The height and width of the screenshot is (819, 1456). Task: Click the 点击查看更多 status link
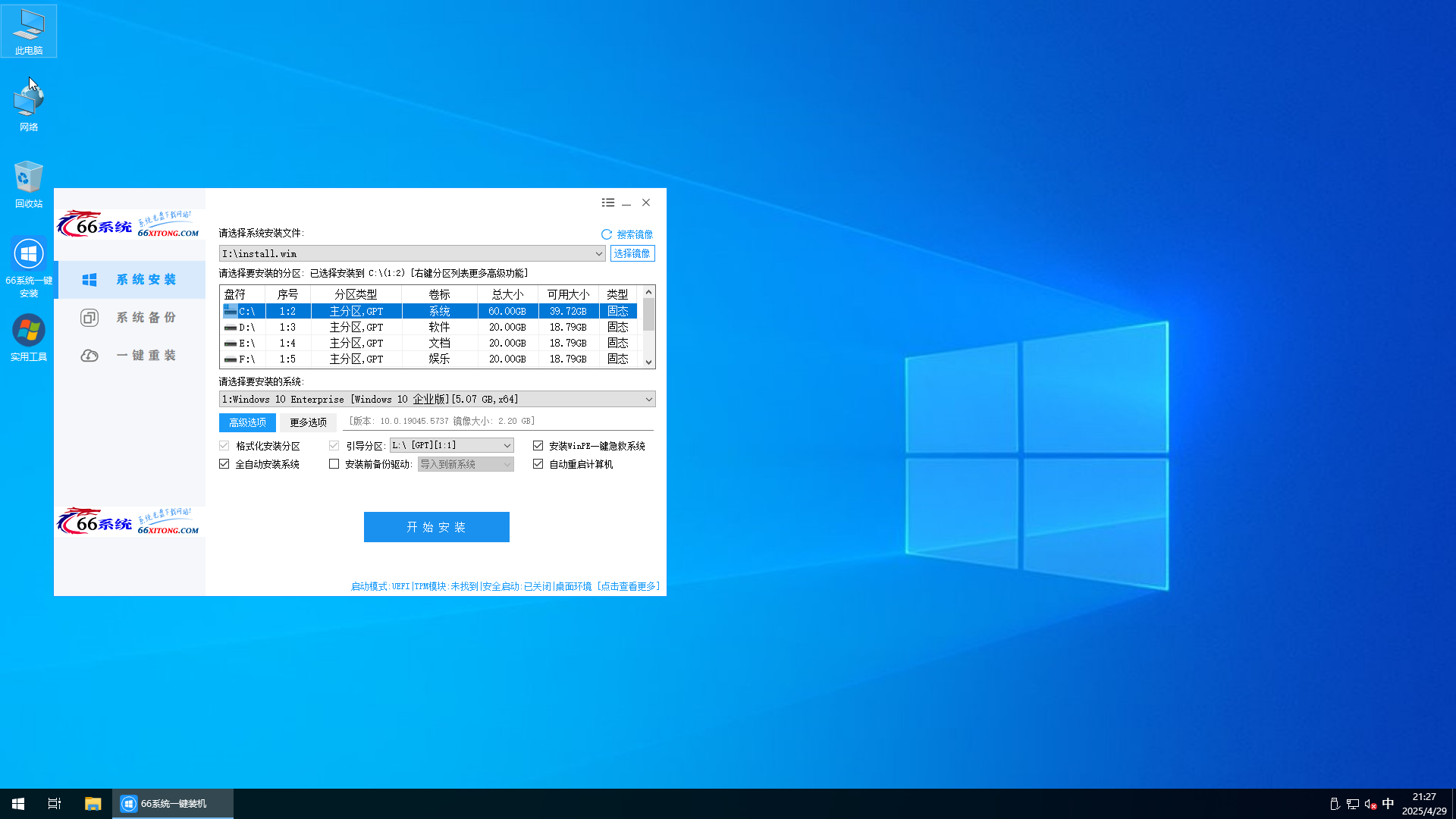tap(629, 586)
